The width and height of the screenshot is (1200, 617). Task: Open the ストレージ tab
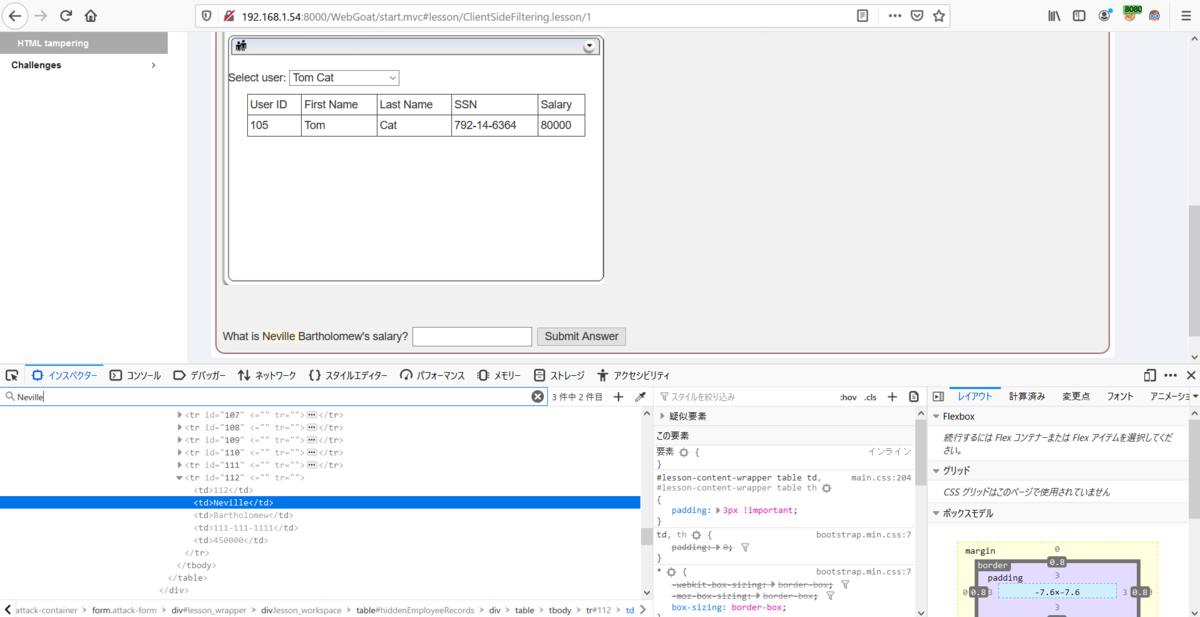559,376
